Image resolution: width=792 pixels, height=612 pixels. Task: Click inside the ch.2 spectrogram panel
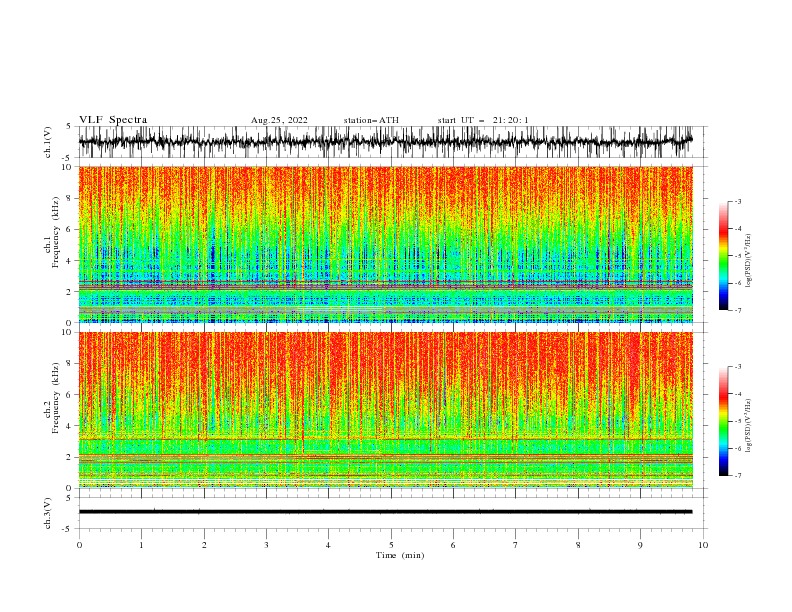[x=385, y=410]
